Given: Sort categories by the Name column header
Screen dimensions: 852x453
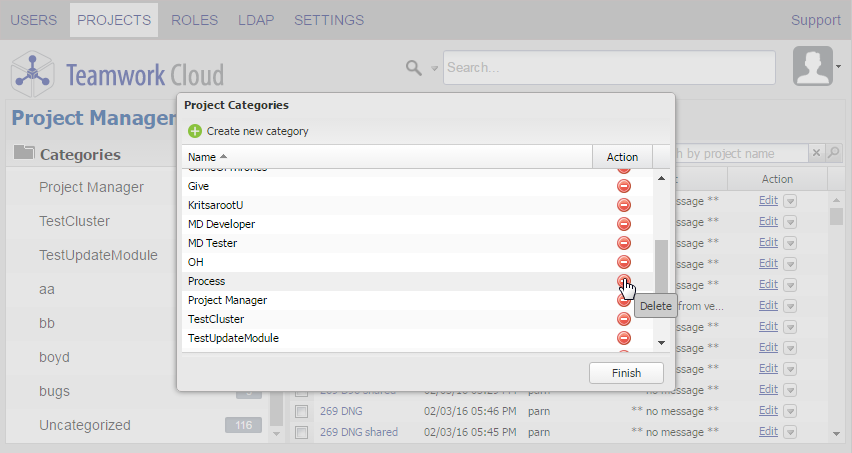Looking at the screenshot, I should pos(207,157).
